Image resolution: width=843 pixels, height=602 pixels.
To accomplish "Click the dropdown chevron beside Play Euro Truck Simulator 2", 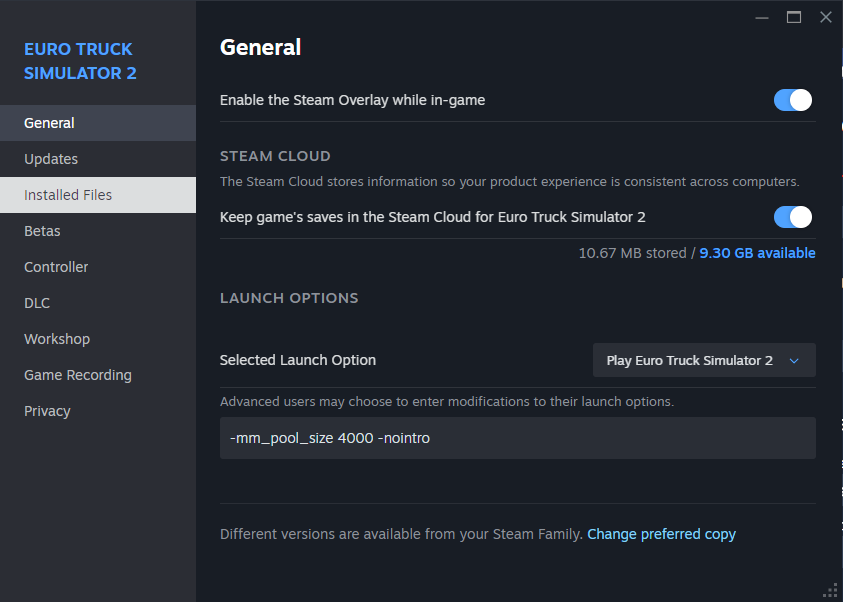I will pos(794,361).
